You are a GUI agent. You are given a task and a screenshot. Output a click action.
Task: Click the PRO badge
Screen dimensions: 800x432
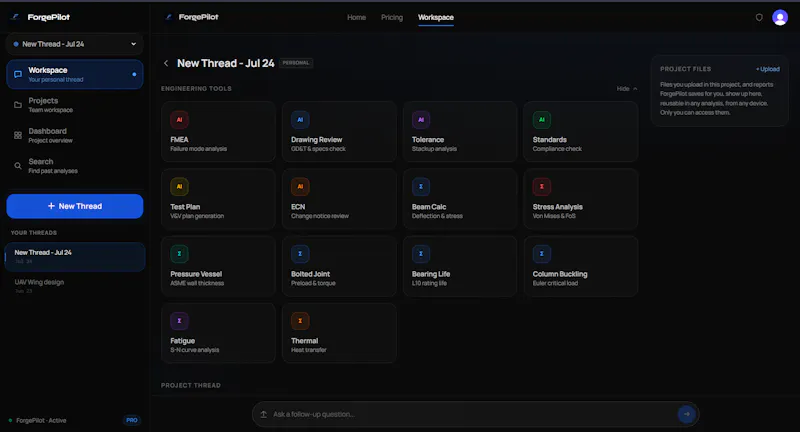pyautogui.click(x=132, y=420)
